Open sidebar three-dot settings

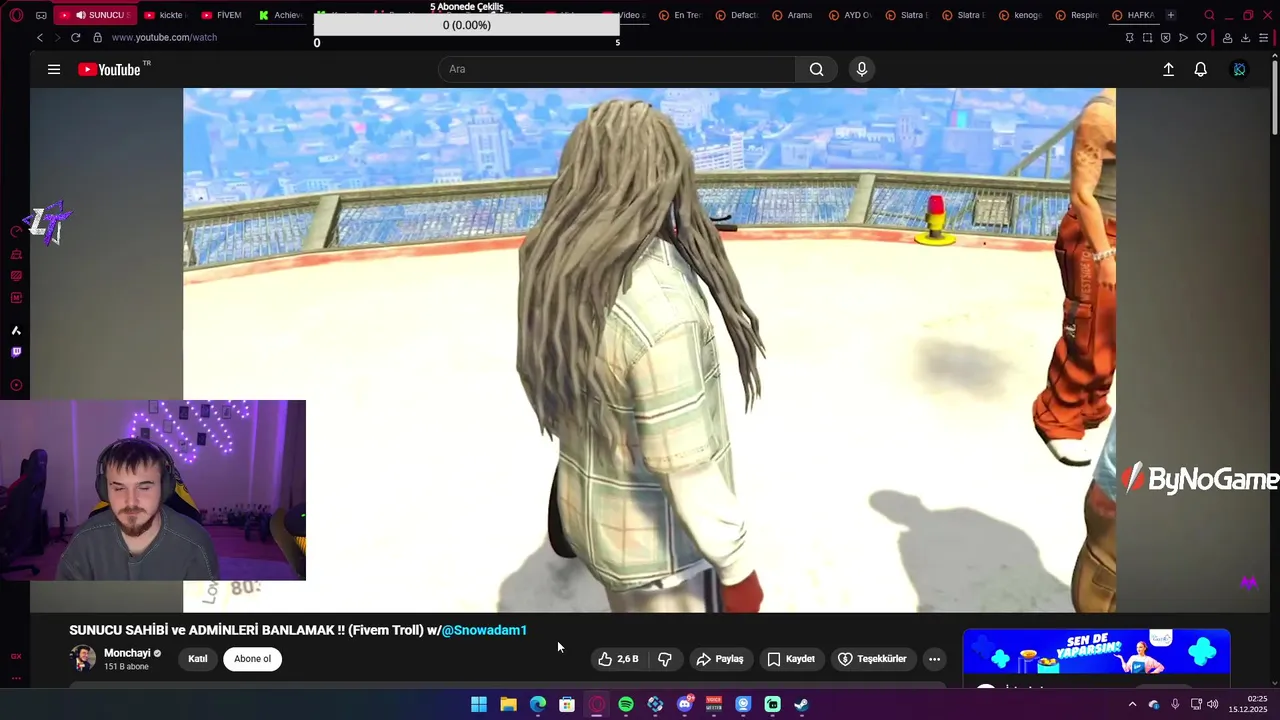pyautogui.click(x=16, y=678)
